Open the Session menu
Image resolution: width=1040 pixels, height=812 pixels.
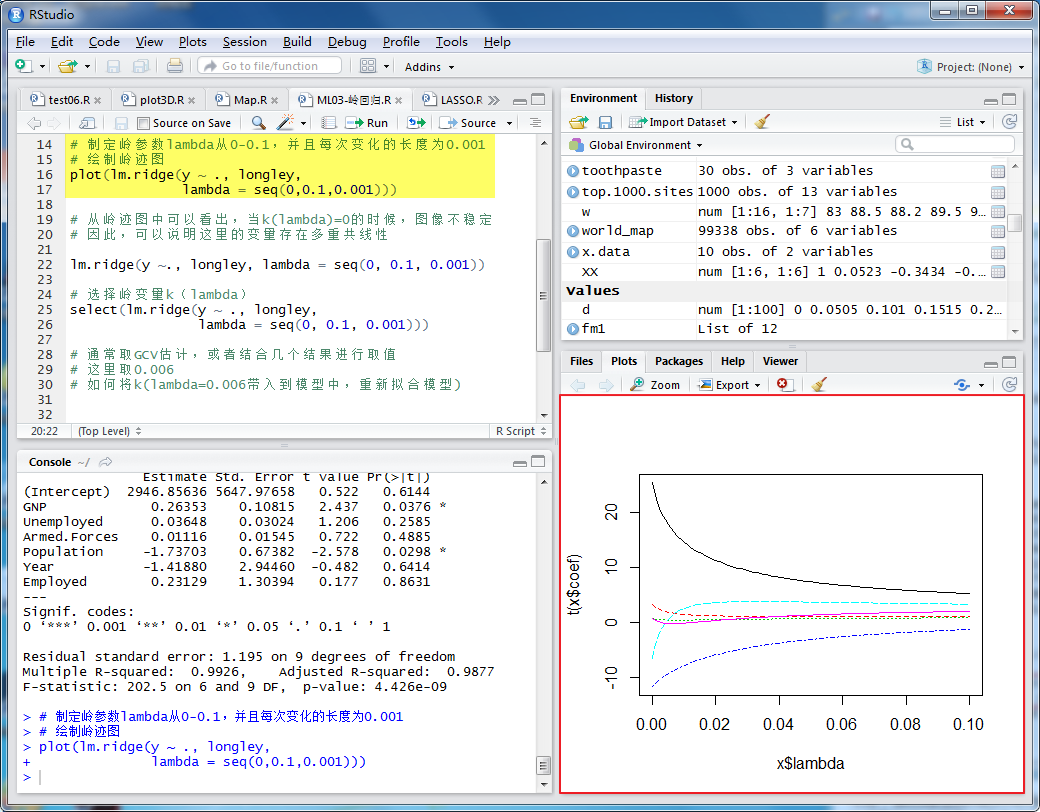point(245,42)
